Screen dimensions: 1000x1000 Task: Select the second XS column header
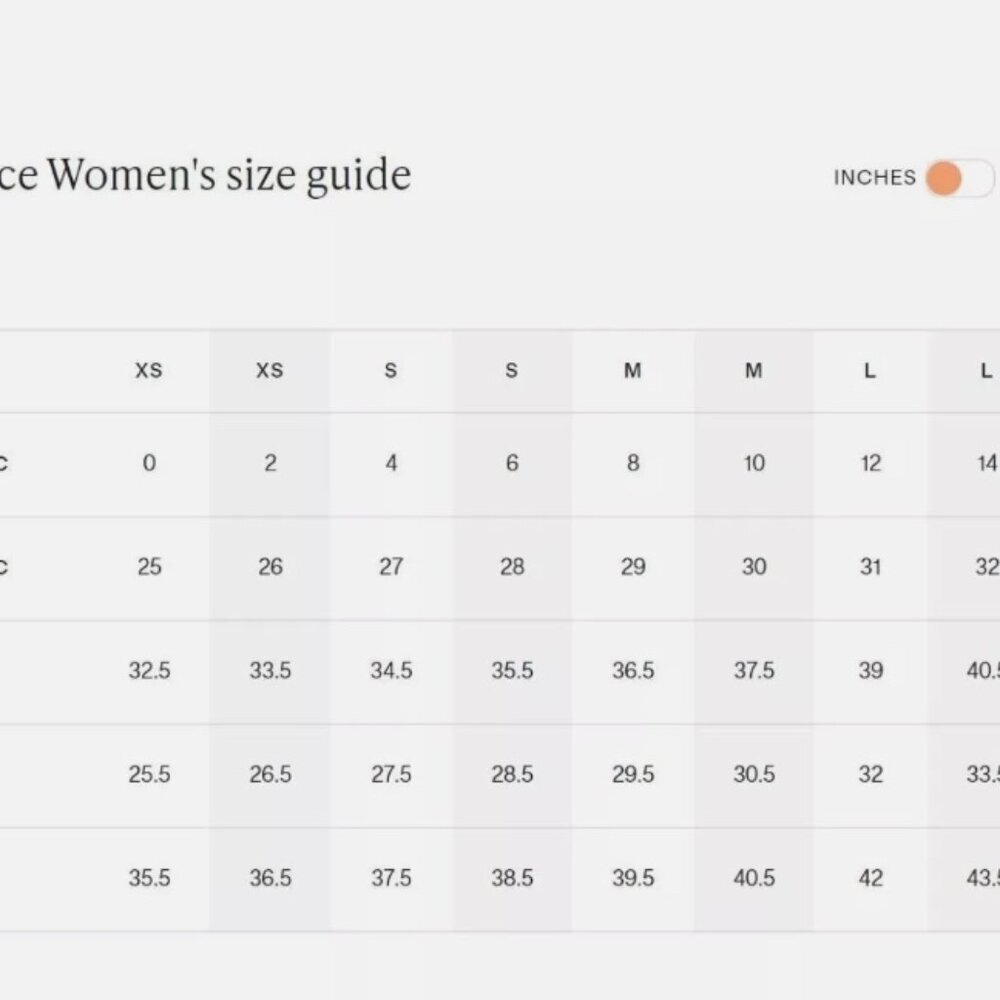pos(270,371)
